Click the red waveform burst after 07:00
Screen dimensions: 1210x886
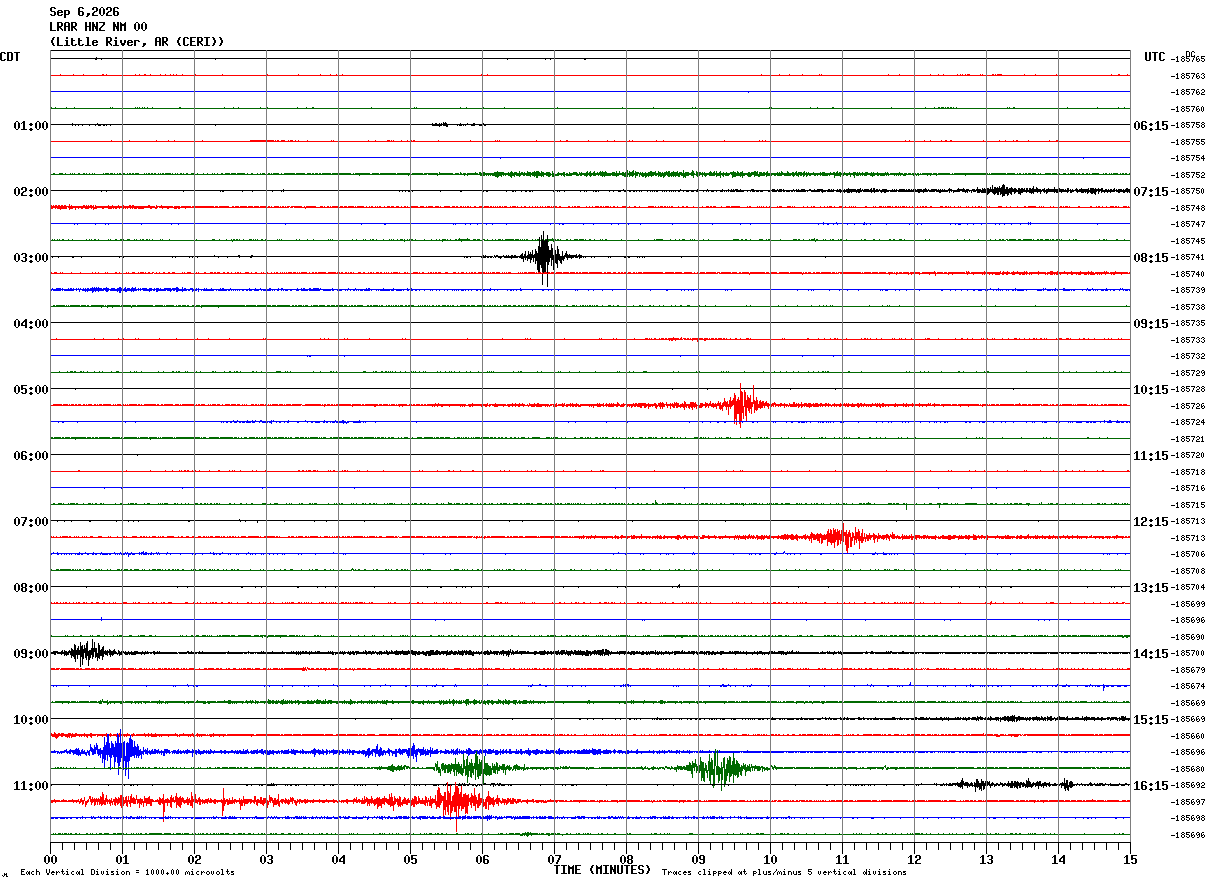click(845, 537)
